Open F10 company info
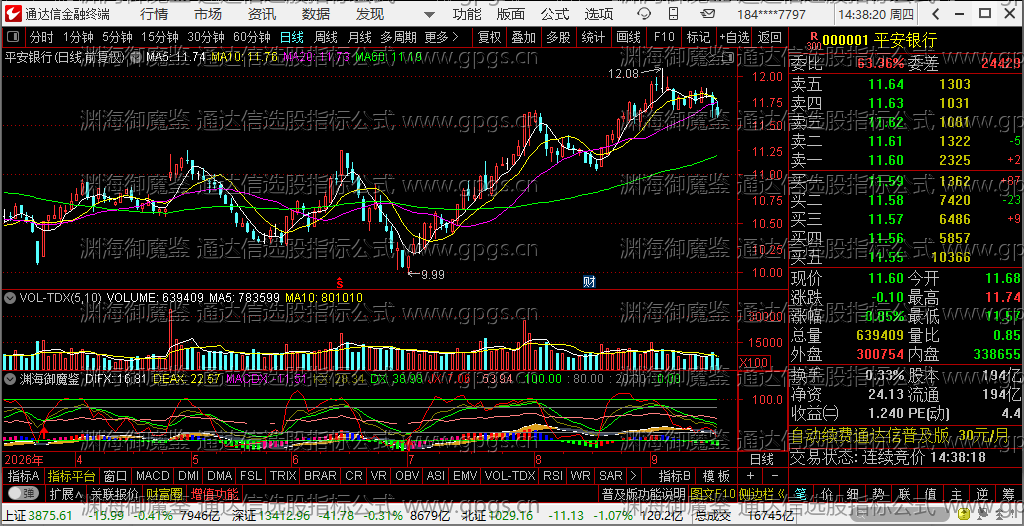Image resolution: width=1024 pixels, height=526 pixels. (x=664, y=37)
